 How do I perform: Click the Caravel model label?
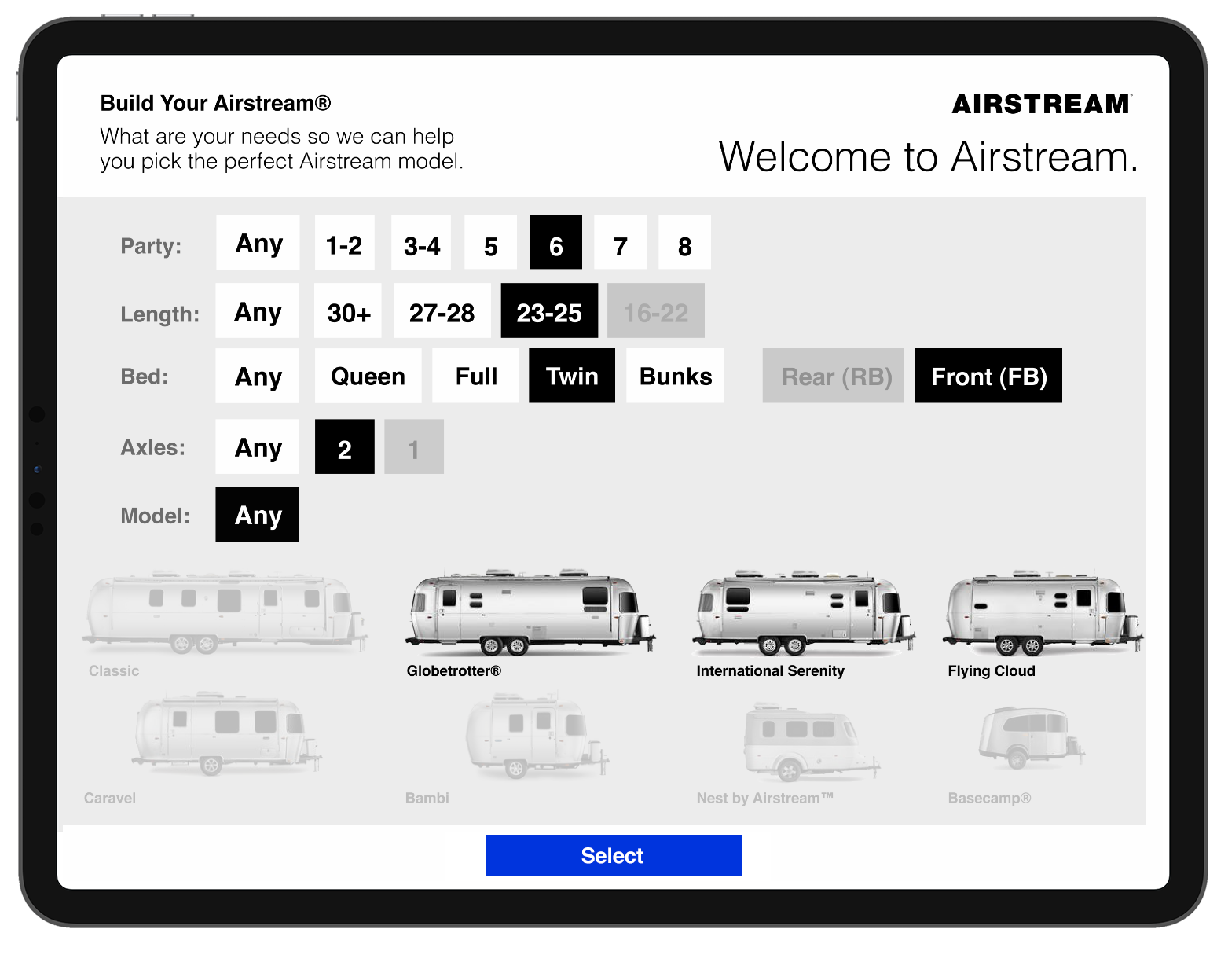110,799
